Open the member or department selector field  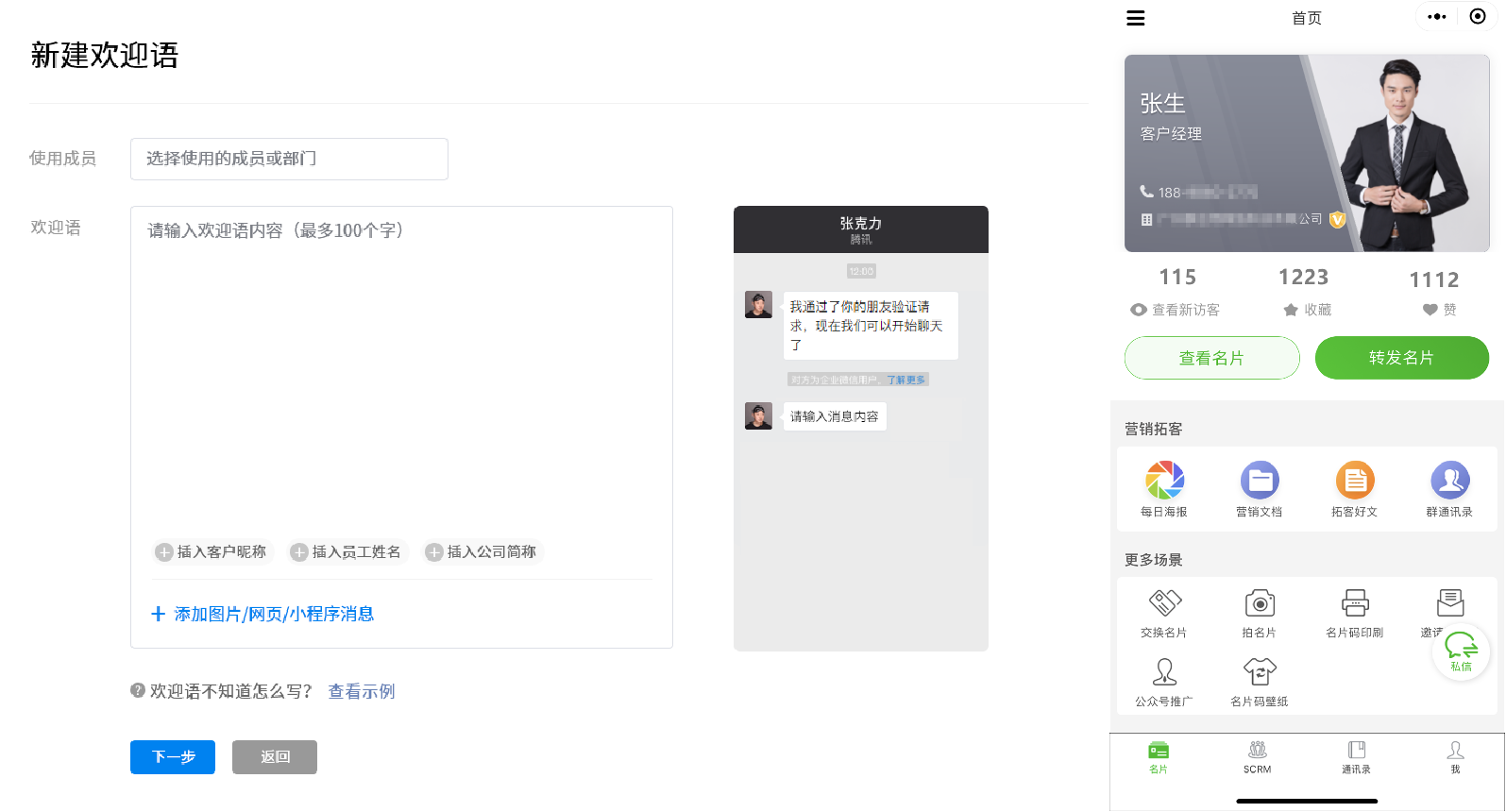289,159
